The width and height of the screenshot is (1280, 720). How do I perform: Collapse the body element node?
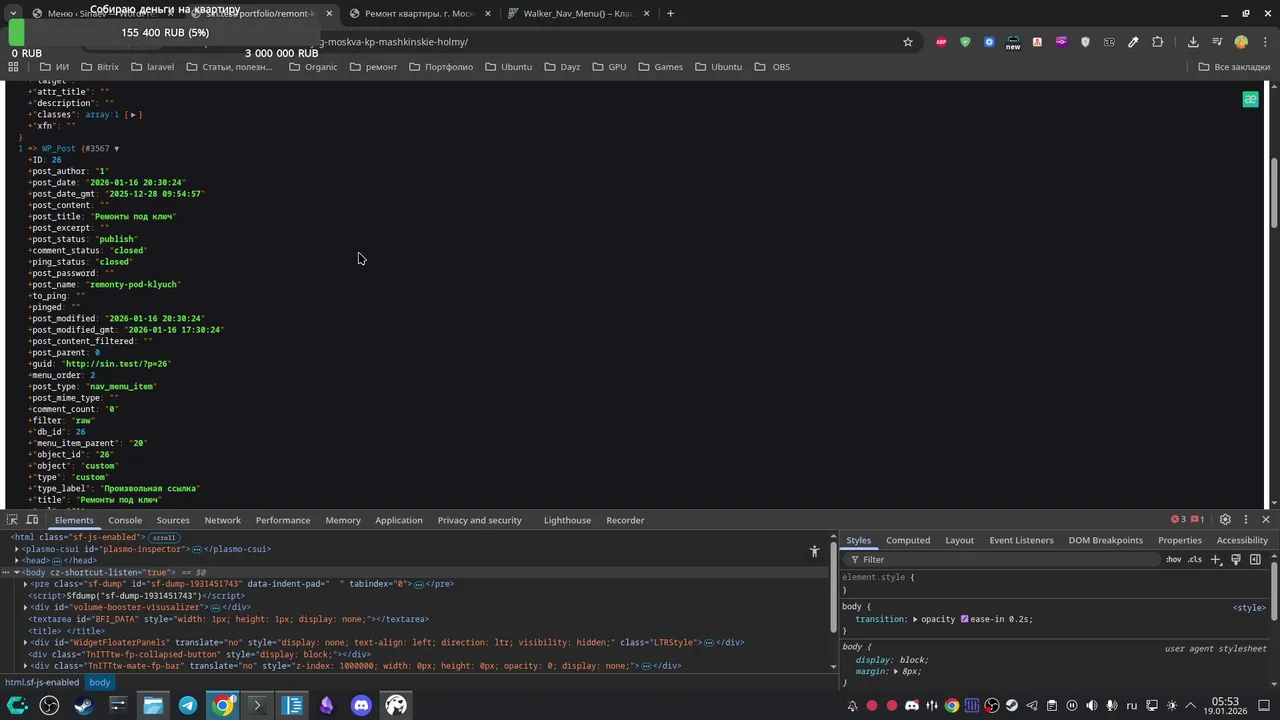[x=17, y=572]
